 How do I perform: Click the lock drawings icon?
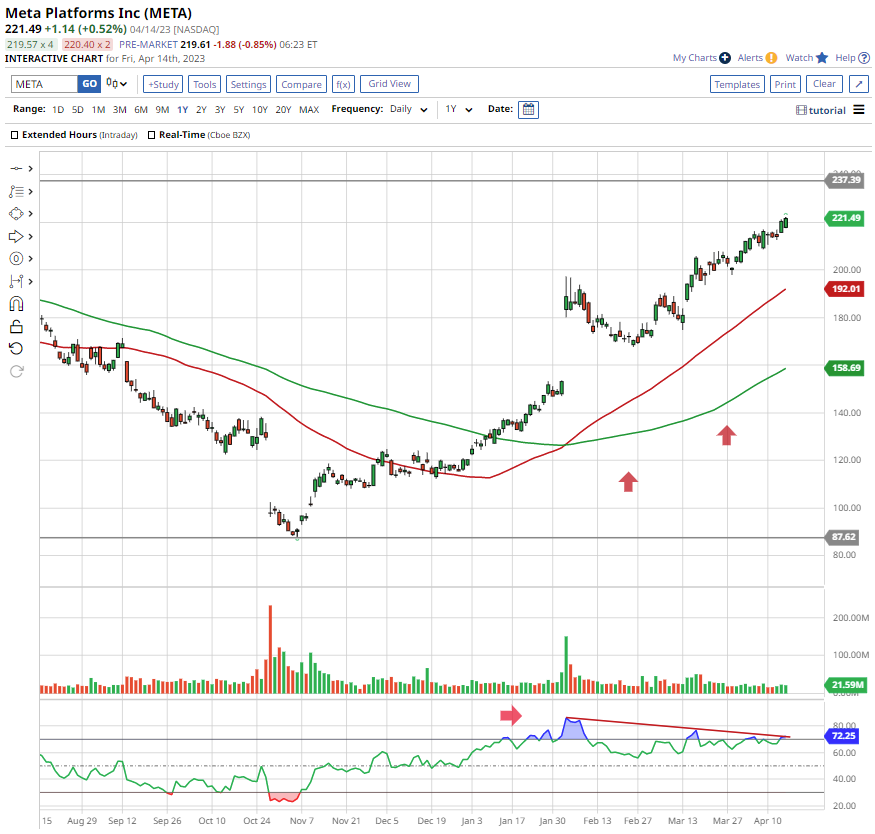click(16, 326)
